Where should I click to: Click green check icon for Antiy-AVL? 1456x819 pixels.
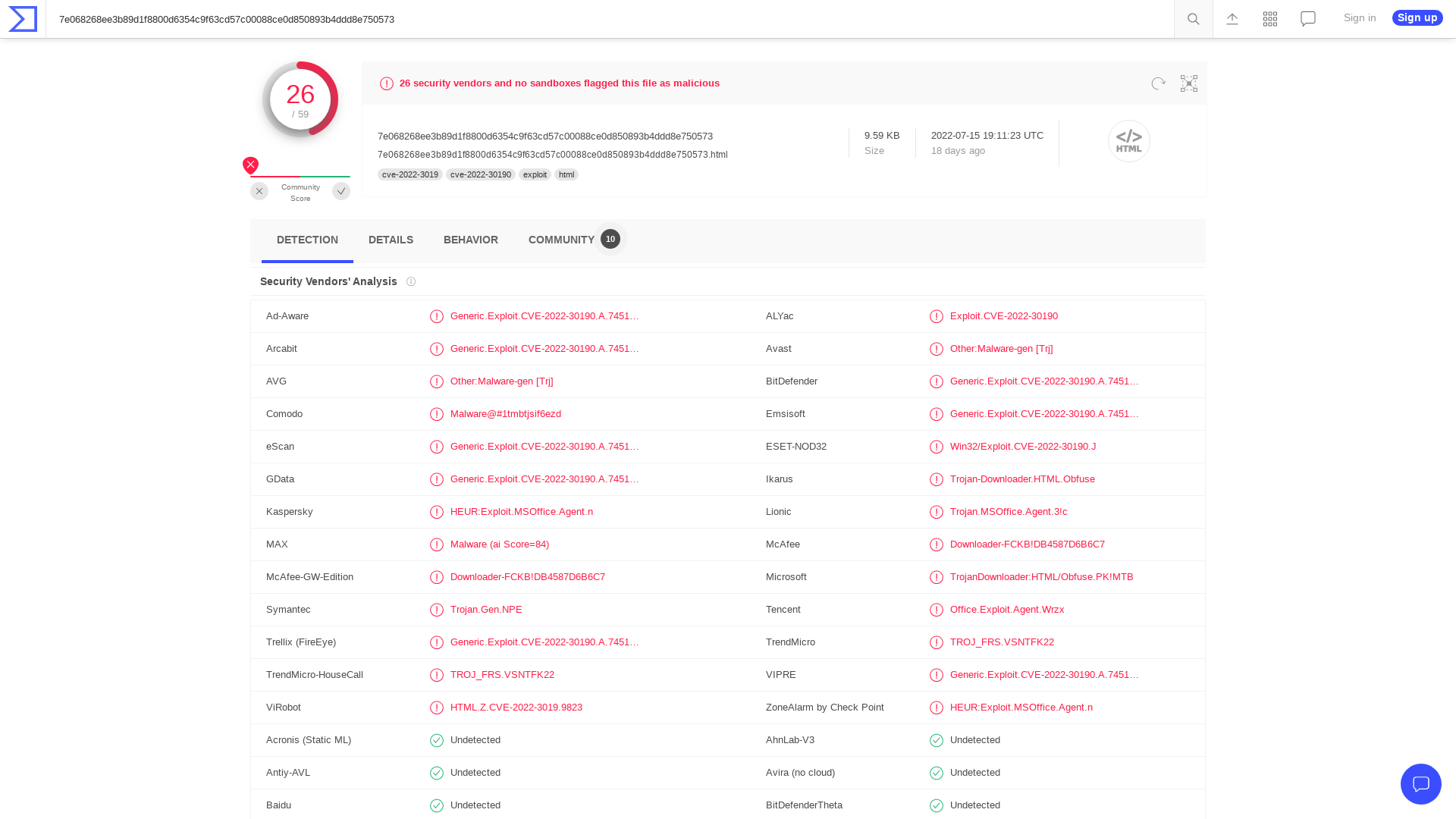[x=437, y=773]
